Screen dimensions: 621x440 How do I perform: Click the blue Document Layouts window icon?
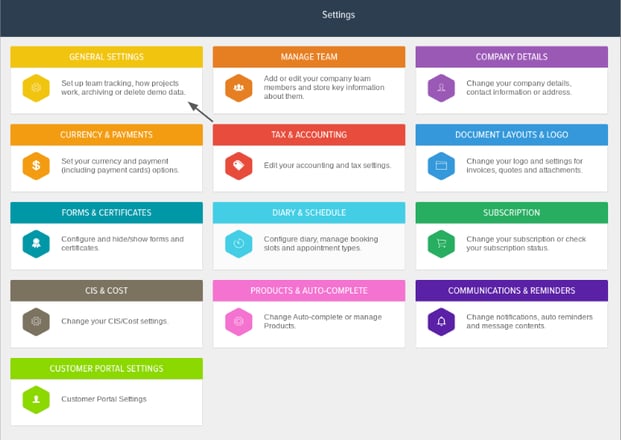click(441, 166)
